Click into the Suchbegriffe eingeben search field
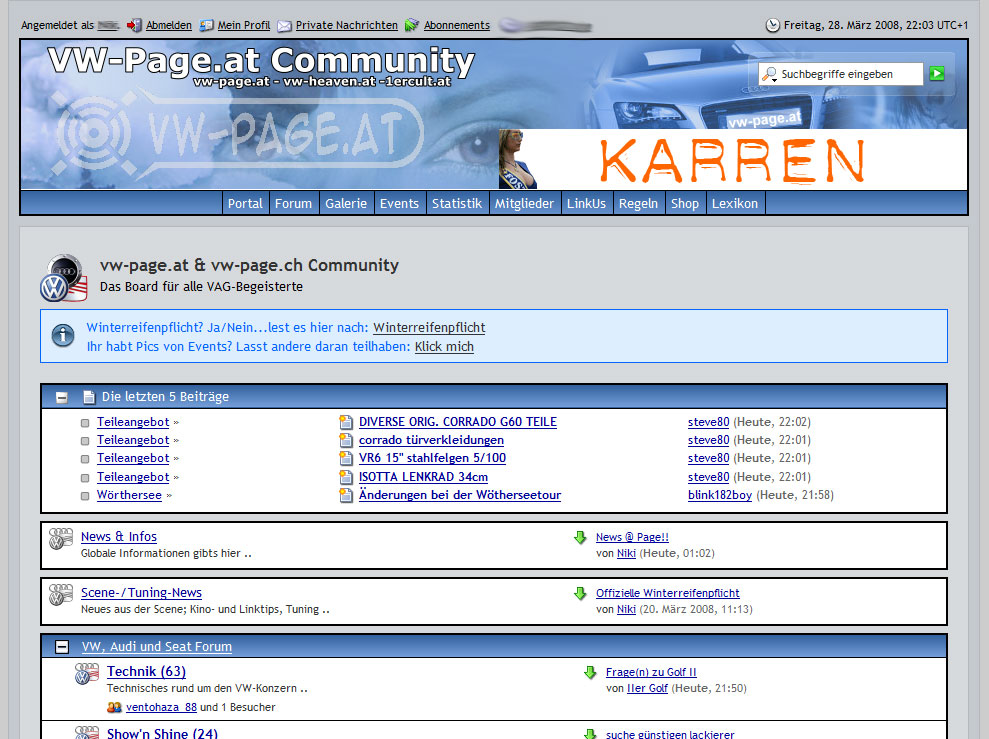The width and height of the screenshot is (989, 739). [x=845, y=74]
